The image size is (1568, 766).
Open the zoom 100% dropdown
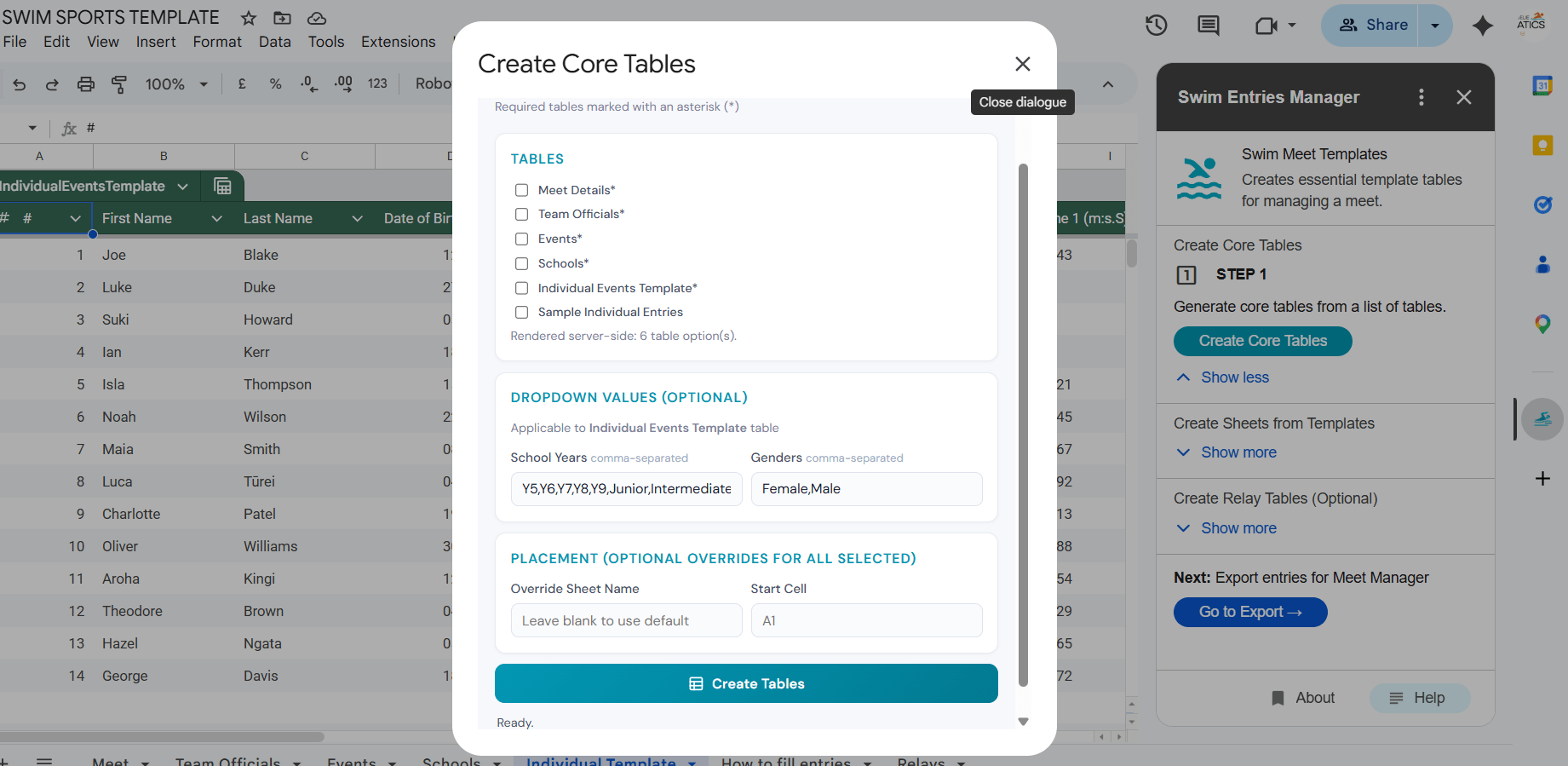coord(176,84)
